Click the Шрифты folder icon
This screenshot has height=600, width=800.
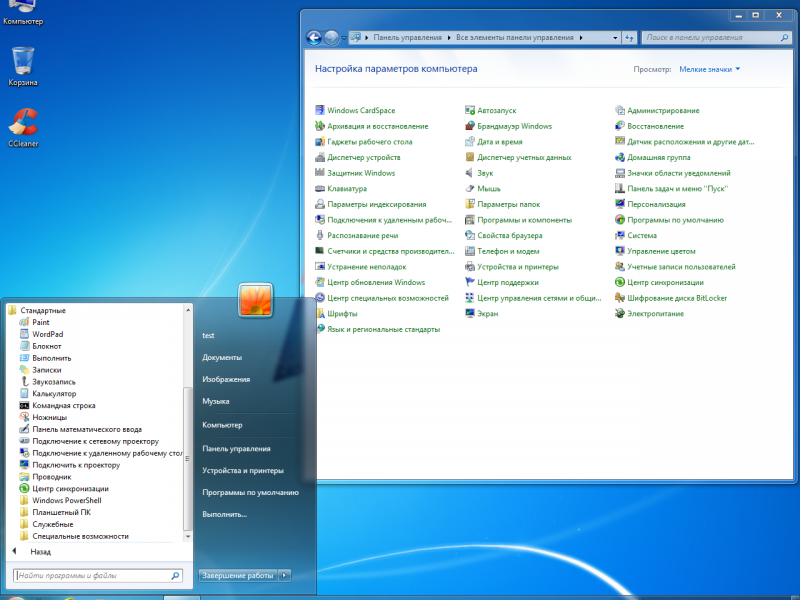click(320, 313)
